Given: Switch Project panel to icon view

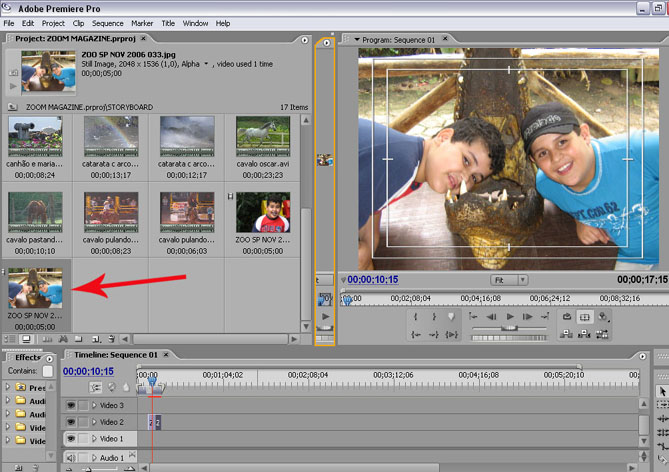Looking at the screenshot, I should coord(26,339).
